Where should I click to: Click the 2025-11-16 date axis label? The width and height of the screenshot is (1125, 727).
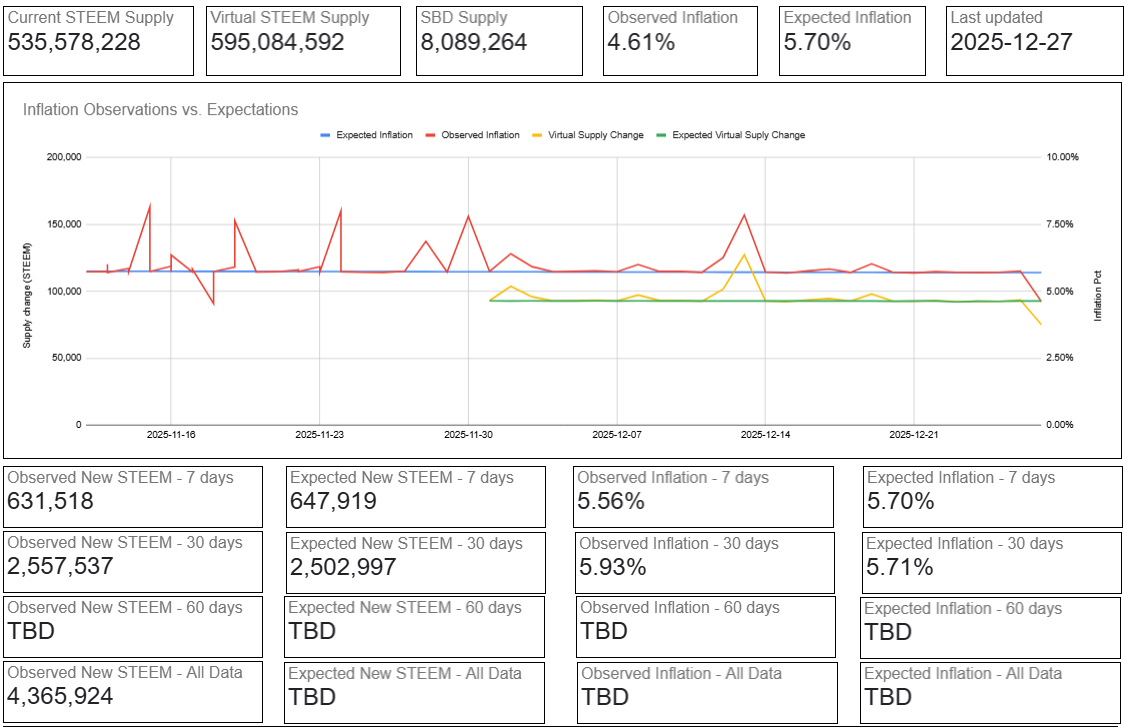tap(171, 435)
